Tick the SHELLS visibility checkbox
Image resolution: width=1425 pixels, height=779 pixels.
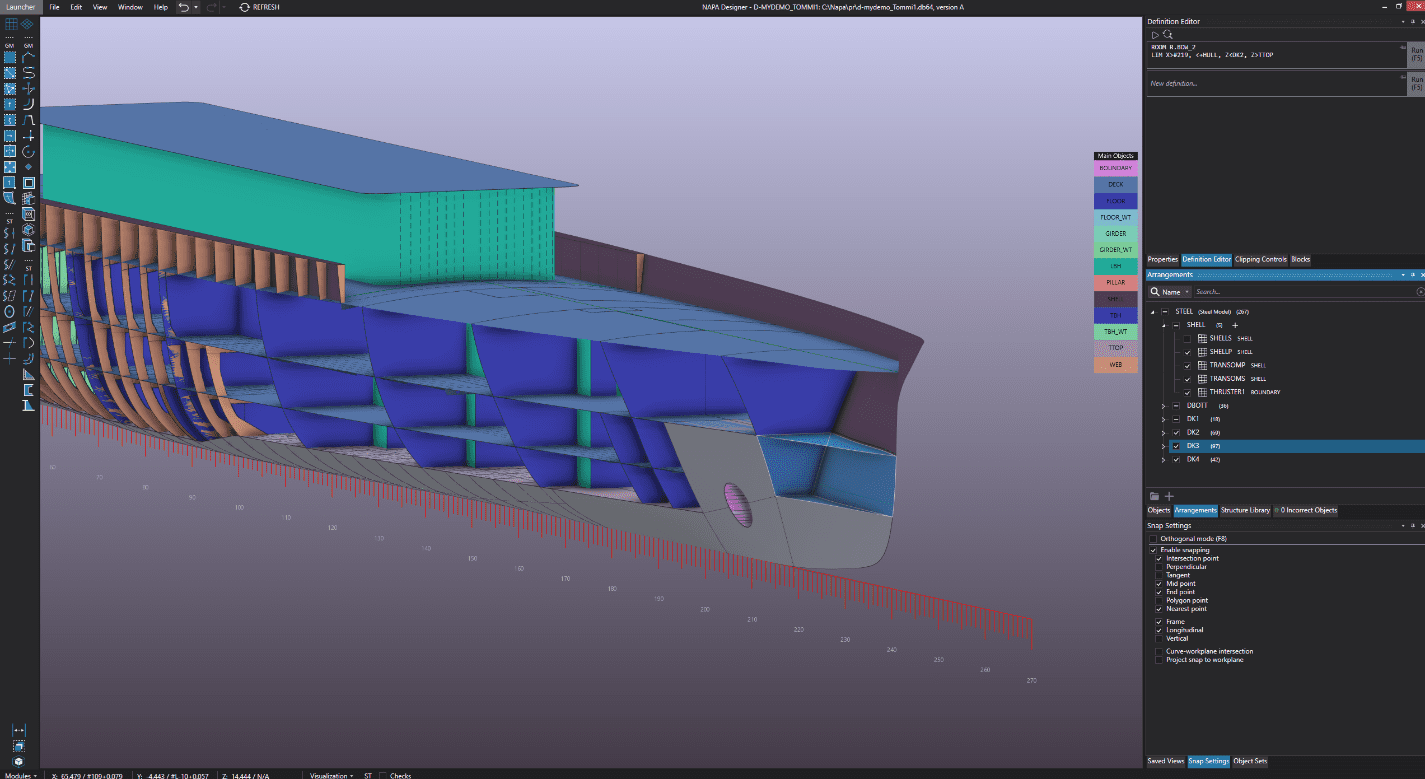coord(1188,339)
